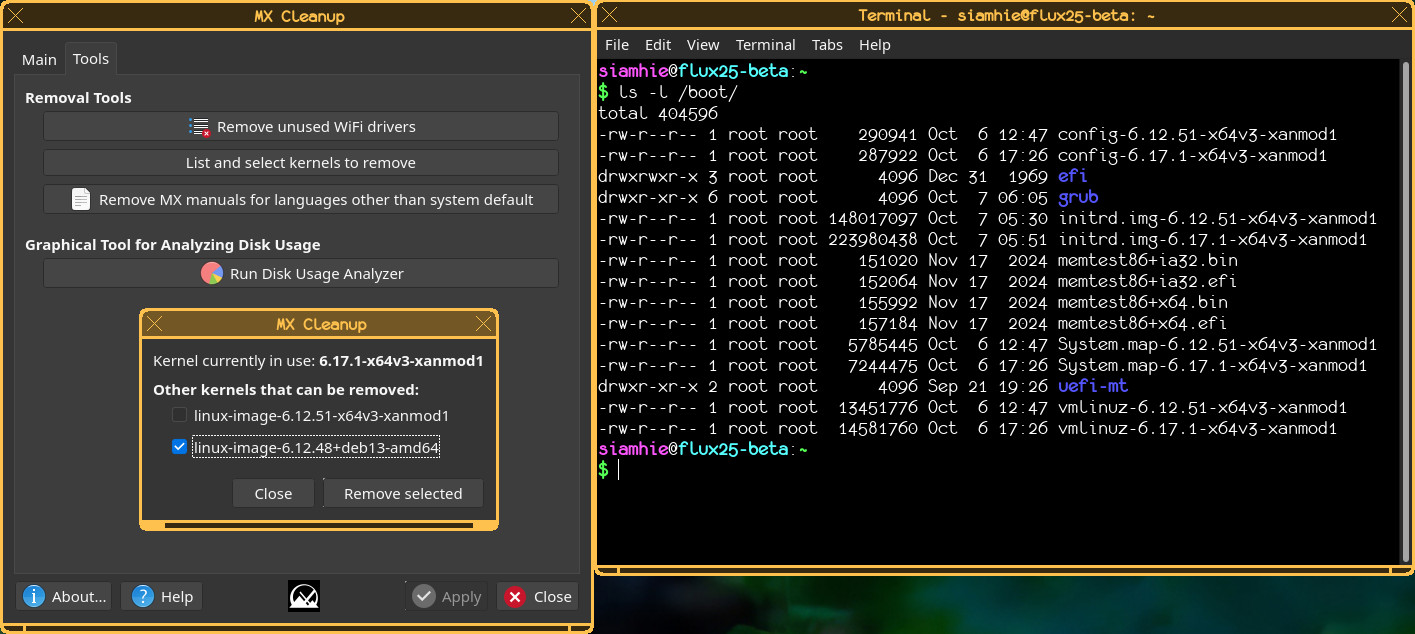Close the kernel removal dialog via title X
This screenshot has width=1415, height=634.
click(x=484, y=324)
